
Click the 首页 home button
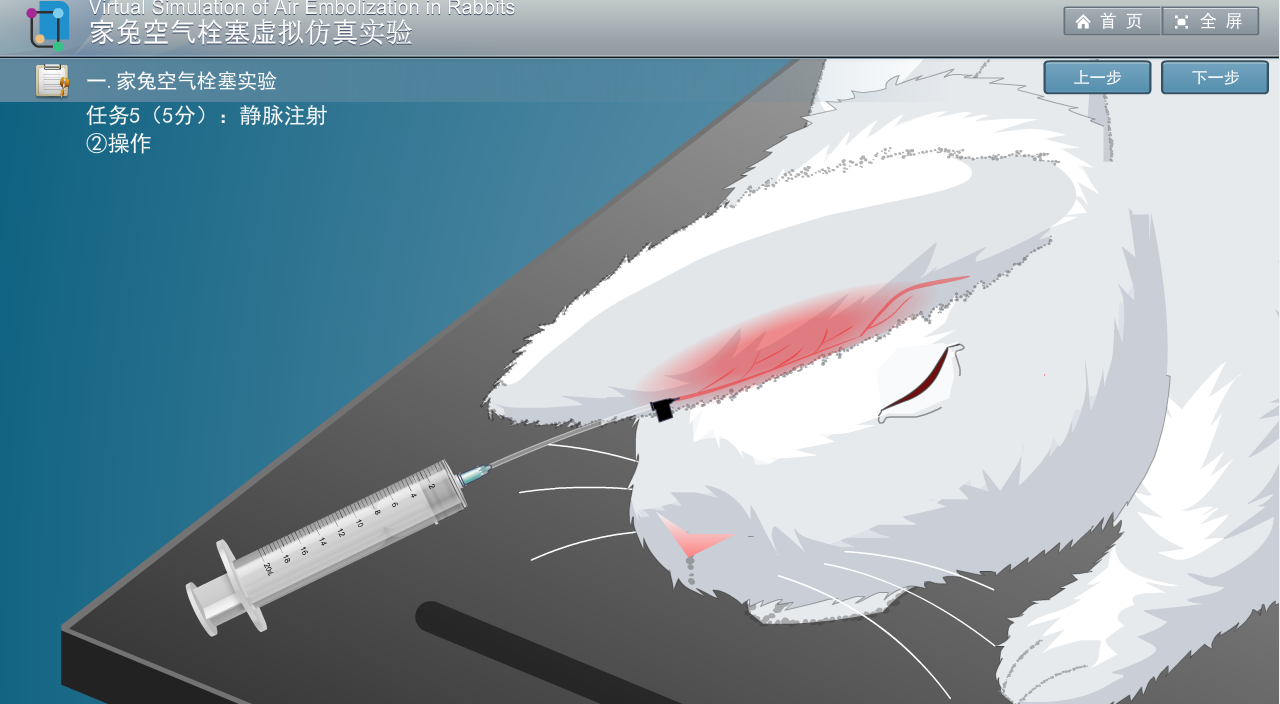point(1111,21)
